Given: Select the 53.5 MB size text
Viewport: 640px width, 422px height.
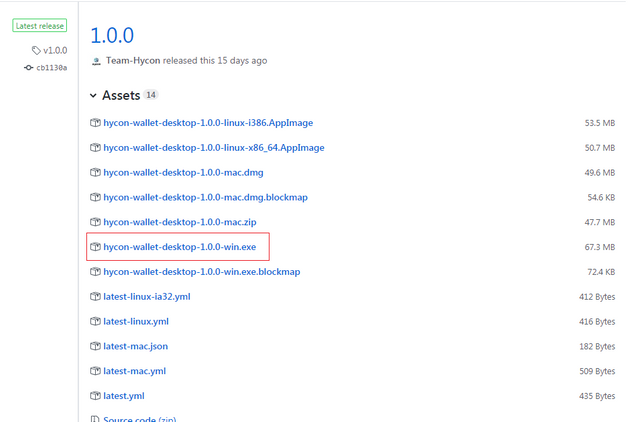Looking at the screenshot, I should click(x=600, y=123).
